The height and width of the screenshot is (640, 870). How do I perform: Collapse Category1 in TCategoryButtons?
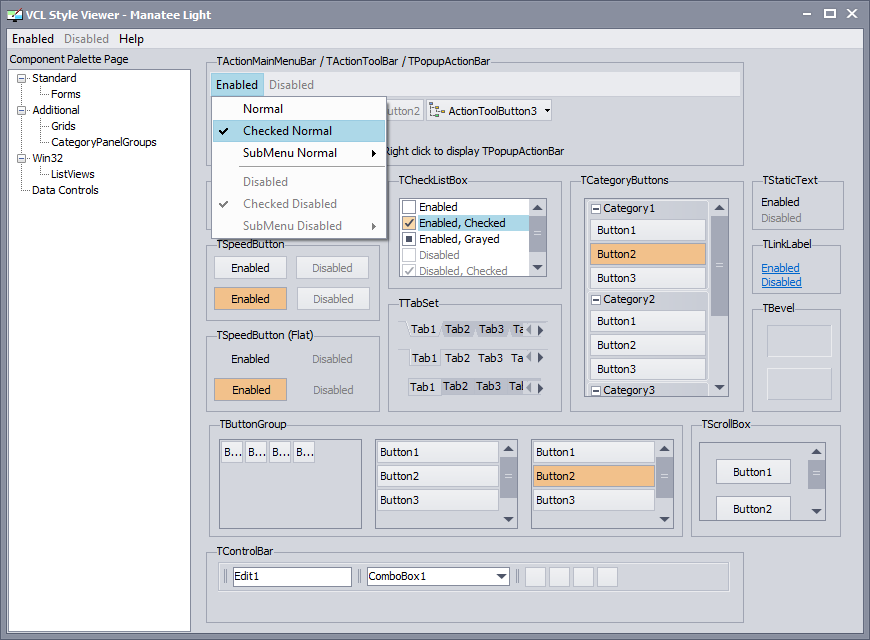(x=596, y=209)
